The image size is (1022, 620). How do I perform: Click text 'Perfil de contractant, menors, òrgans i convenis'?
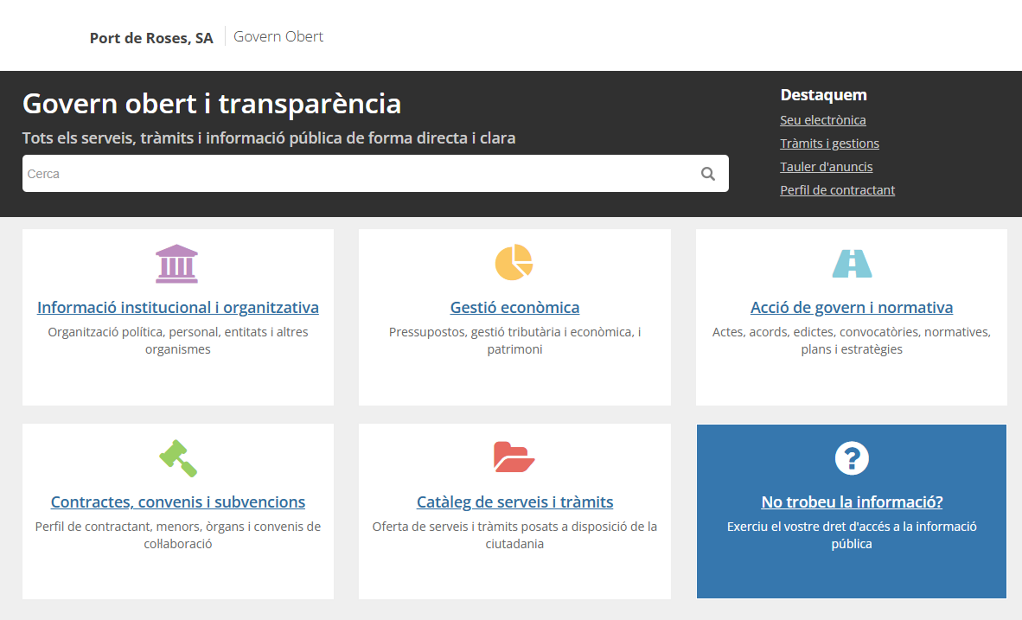click(170, 526)
